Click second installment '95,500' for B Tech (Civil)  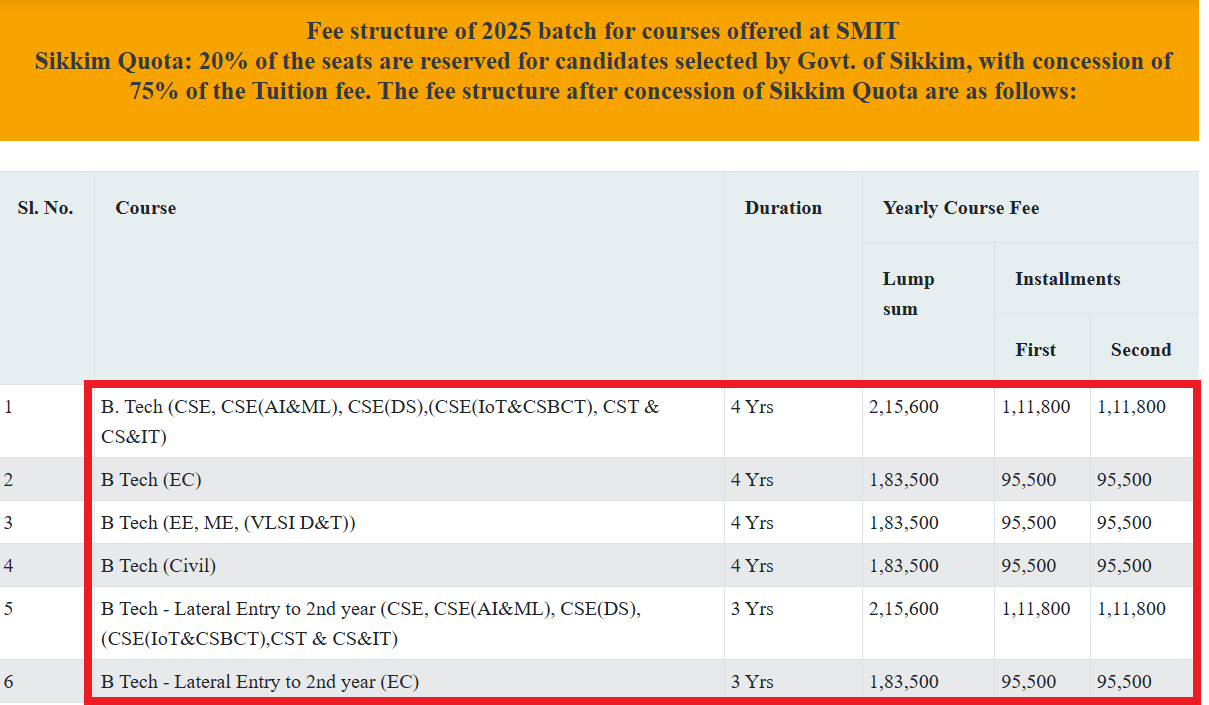point(1125,566)
